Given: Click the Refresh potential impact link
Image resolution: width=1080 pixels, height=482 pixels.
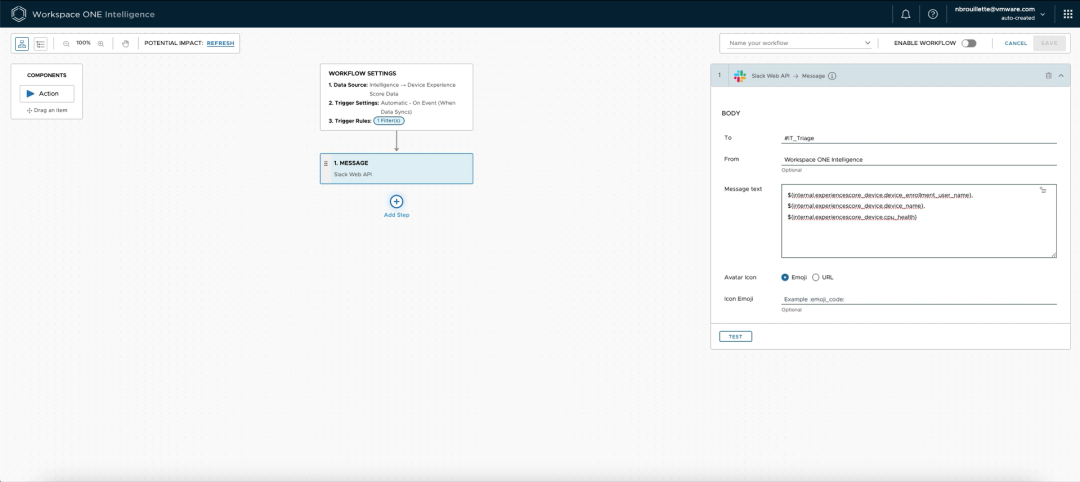Looking at the screenshot, I should pos(220,43).
